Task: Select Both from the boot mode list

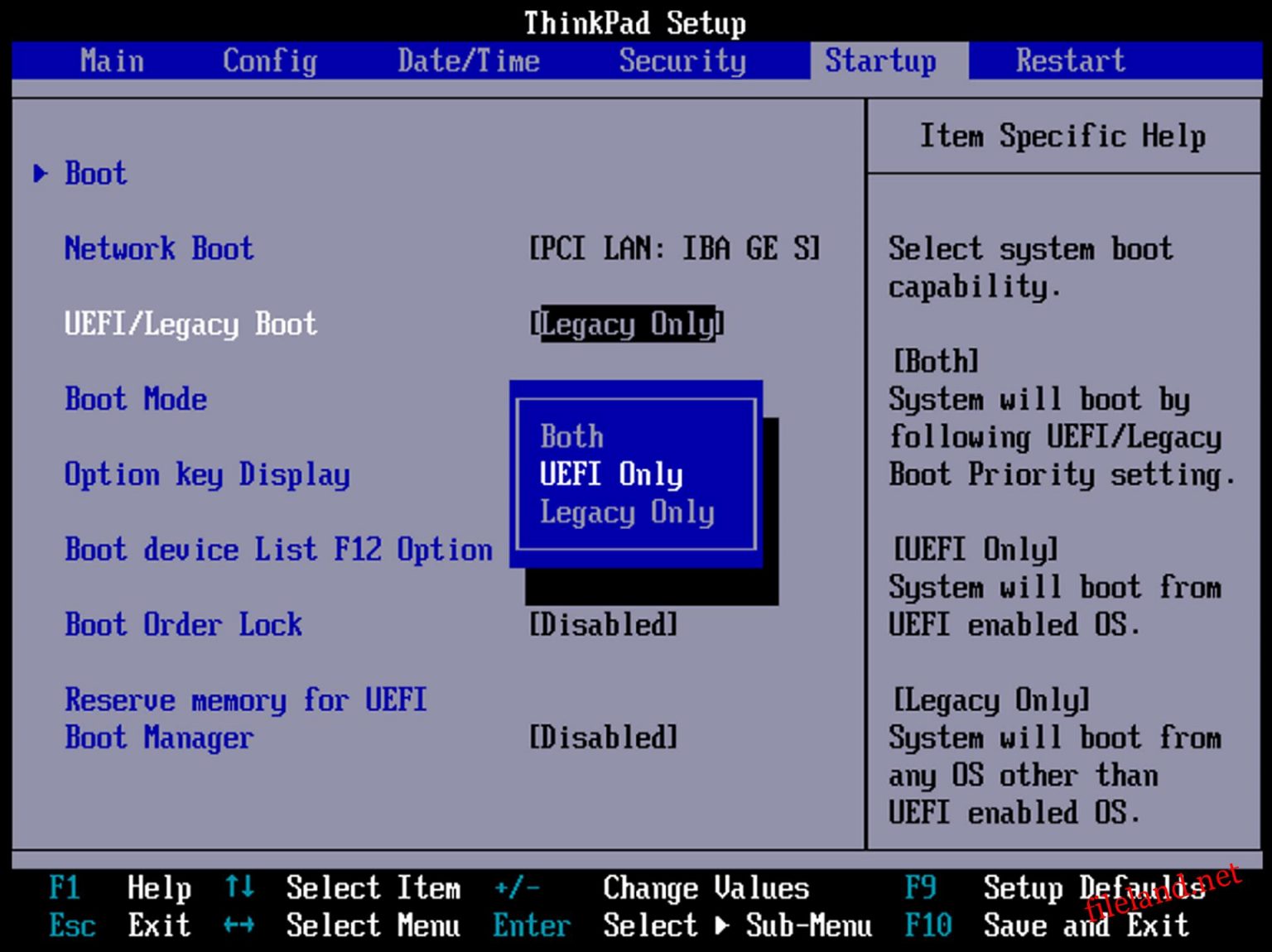Action: pos(571,435)
